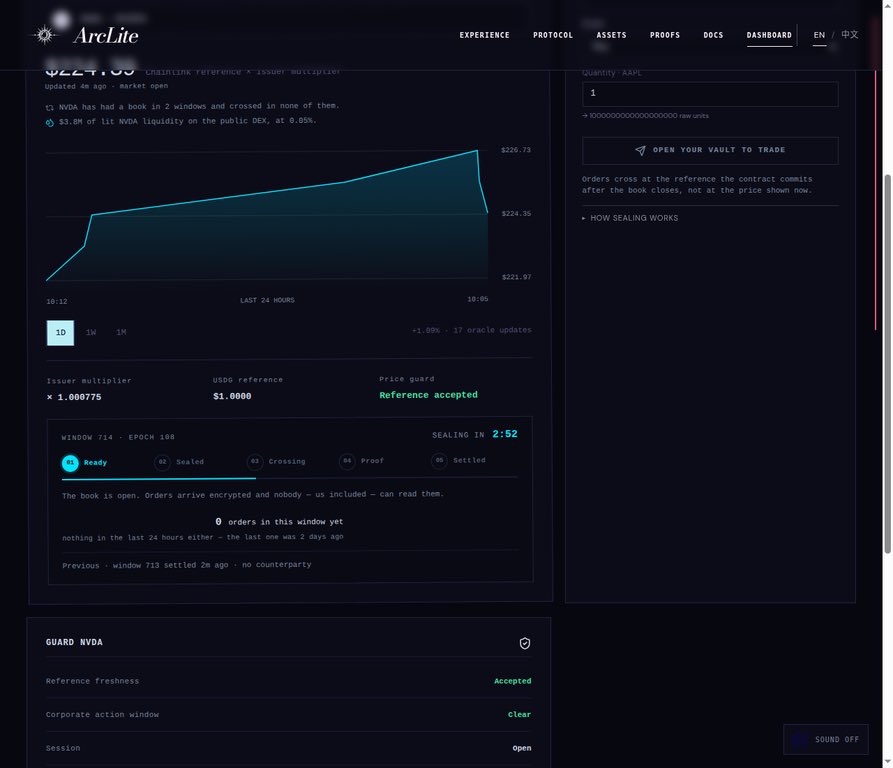893x768 pixels.
Task: Click the sealing countdown 2:52
Action: point(505,434)
